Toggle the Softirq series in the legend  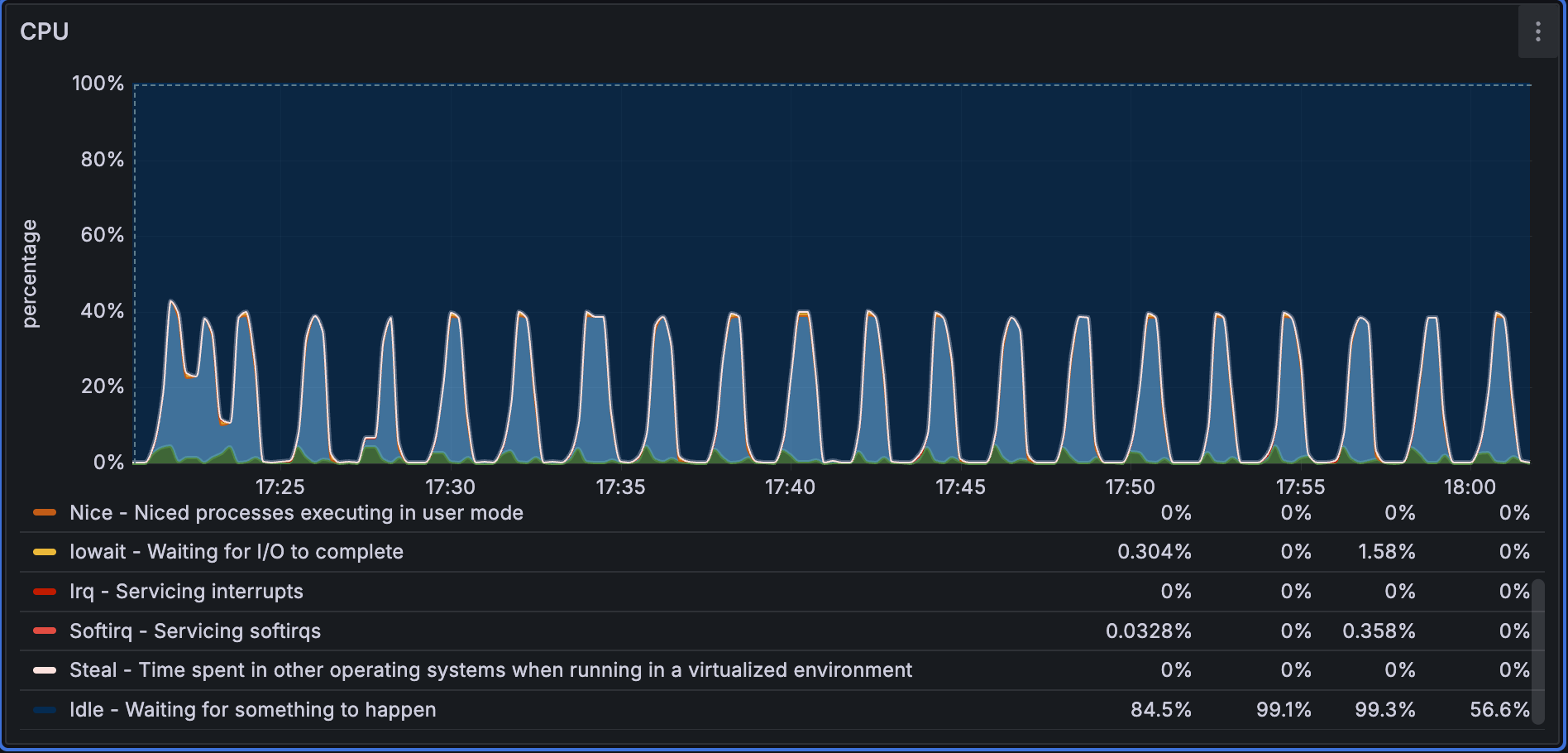194,631
